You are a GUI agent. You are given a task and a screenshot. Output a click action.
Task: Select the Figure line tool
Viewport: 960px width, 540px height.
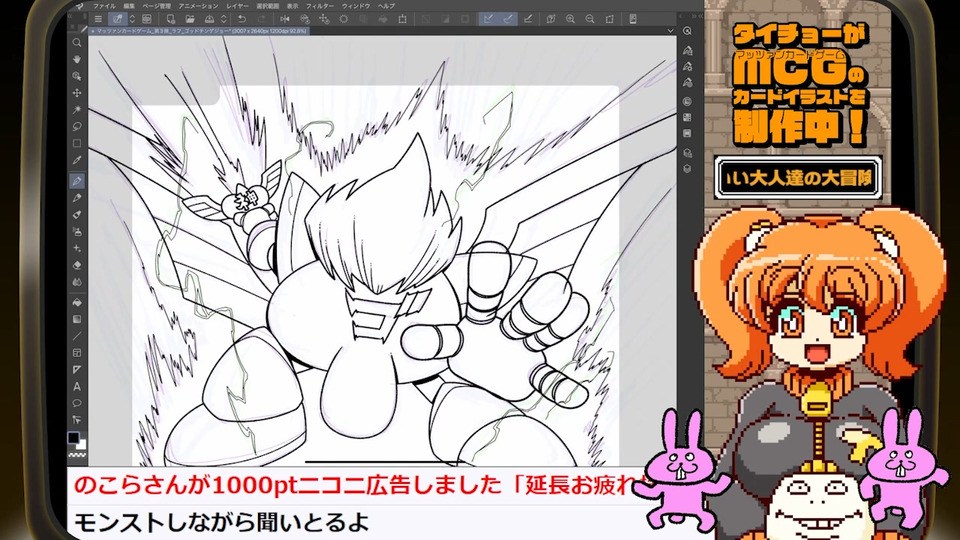77,336
